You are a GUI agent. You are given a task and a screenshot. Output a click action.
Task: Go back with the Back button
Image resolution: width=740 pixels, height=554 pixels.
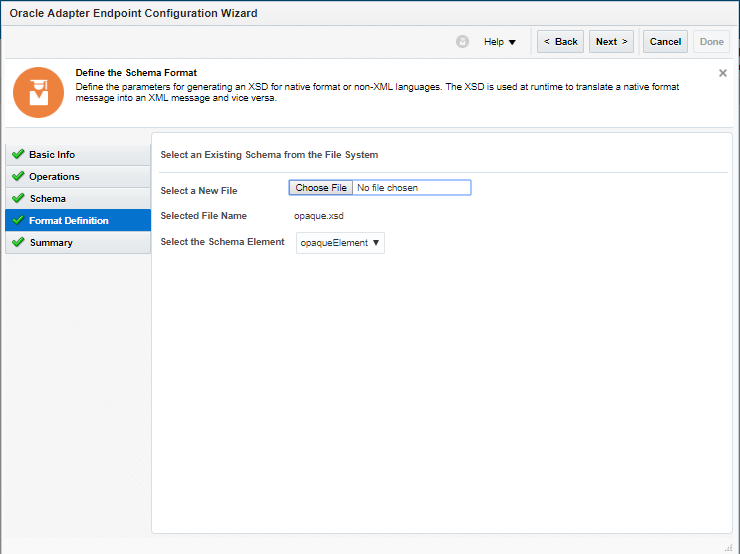point(560,42)
